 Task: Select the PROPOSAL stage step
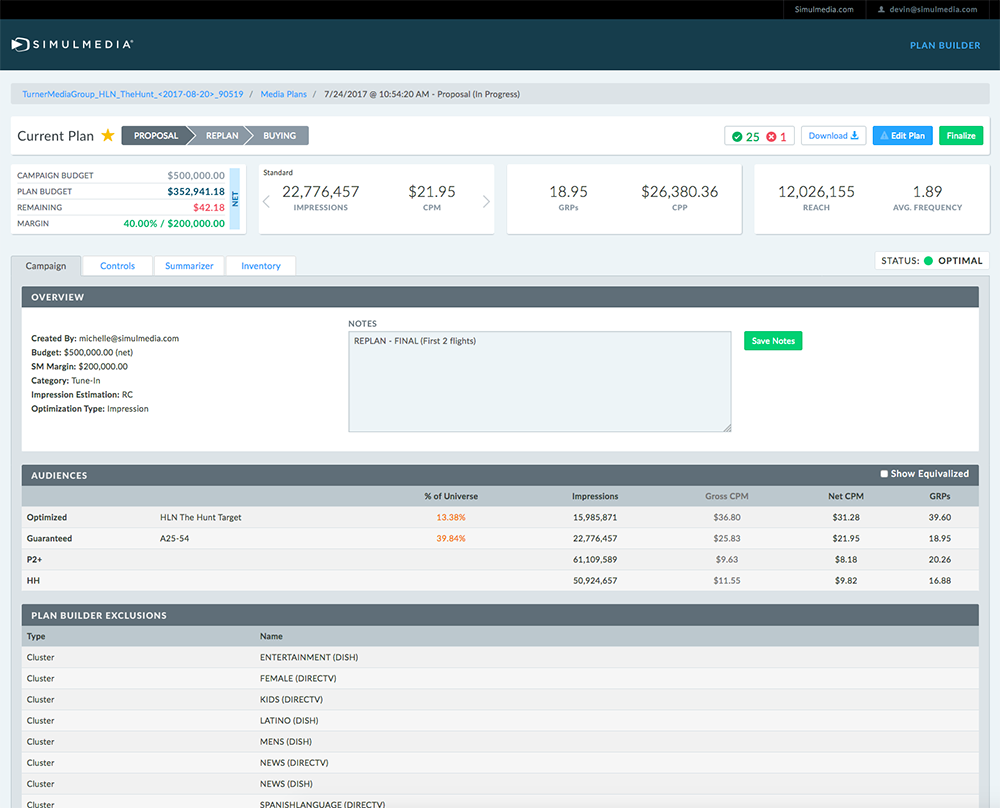(x=156, y=136)
